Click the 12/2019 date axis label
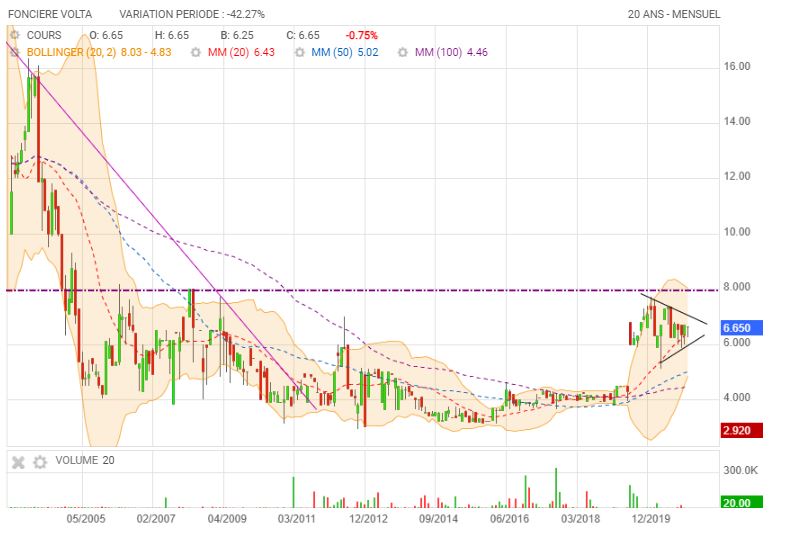786x534 pixels. [x=650, y=518]
